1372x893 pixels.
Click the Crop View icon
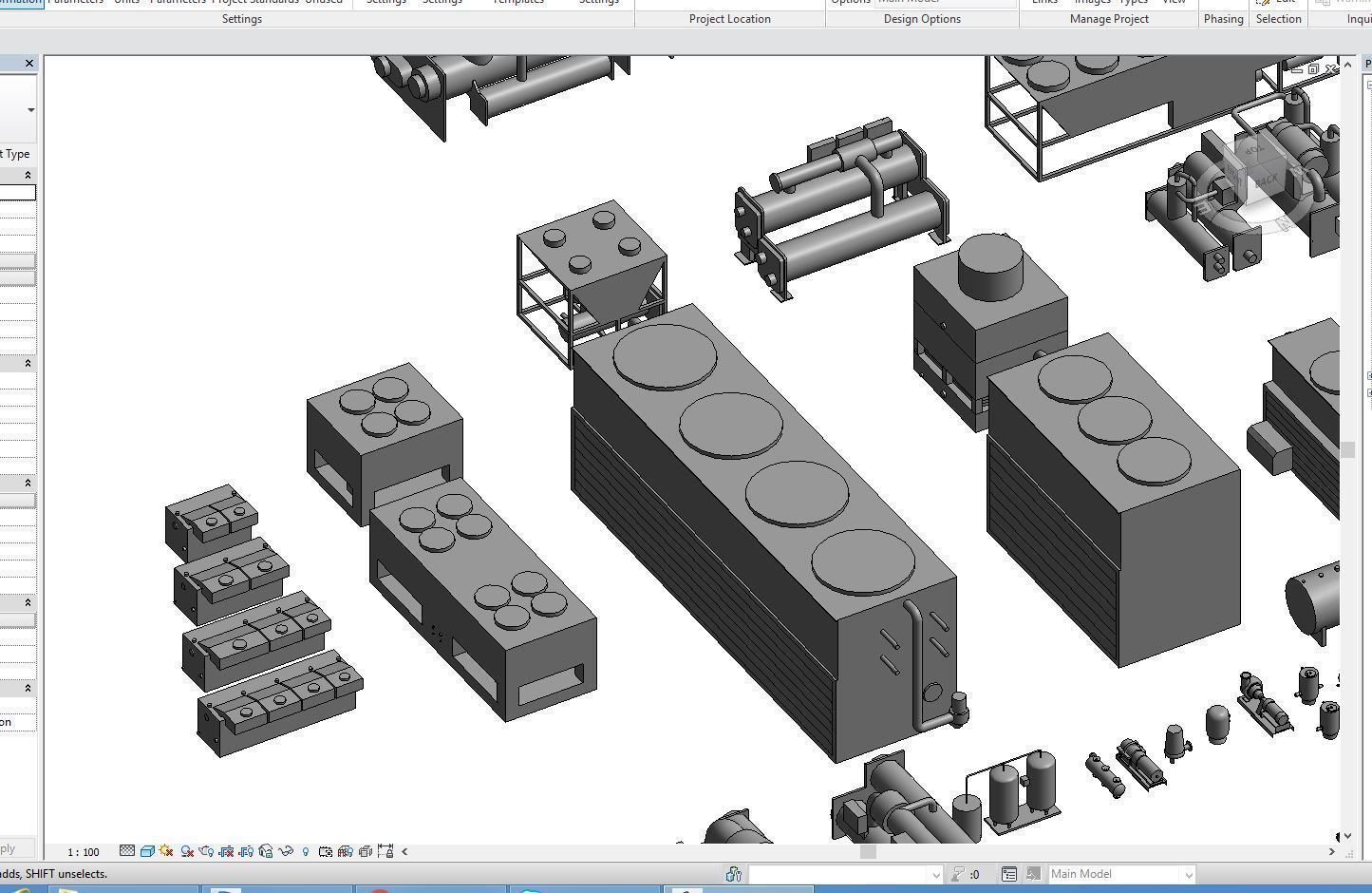[x=226, y=851]
